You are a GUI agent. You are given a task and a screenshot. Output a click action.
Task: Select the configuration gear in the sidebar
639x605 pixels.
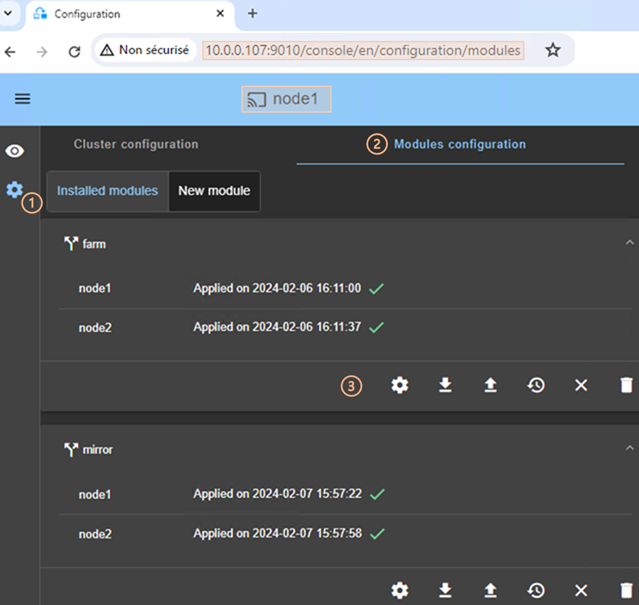coord(15,189)
